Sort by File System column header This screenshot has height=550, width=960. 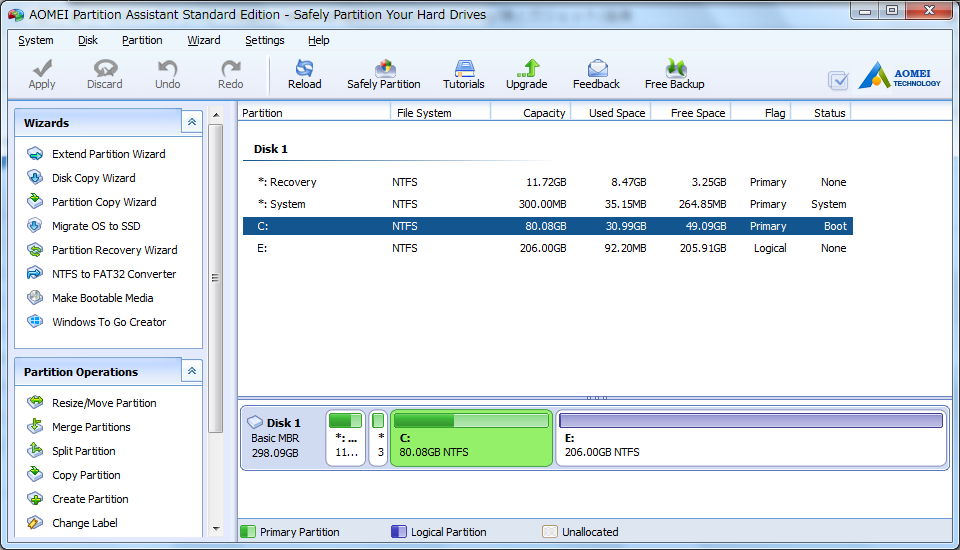(x=440, y=113)
